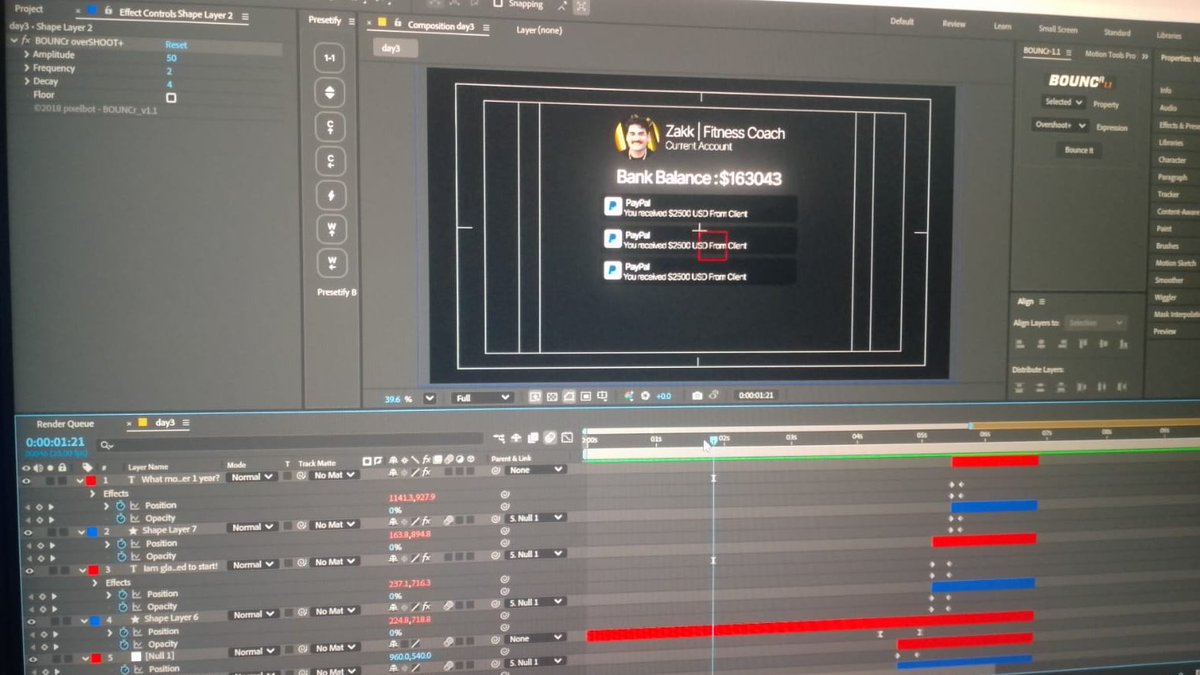Hide the What mo..er 1 year? layer eye
1200x675 pixels.
pos(27,480)
